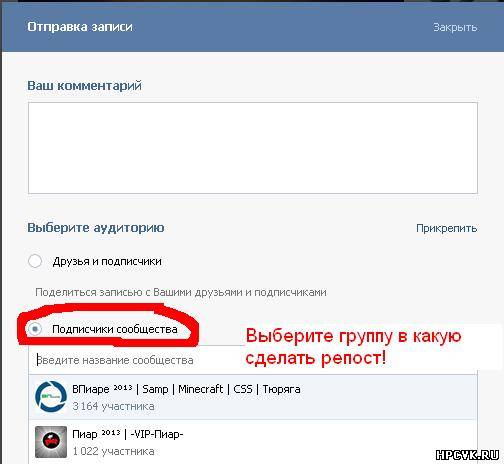Close the dialog via Закрыть link
Screen dimensions: 504x465
(455, 27)
